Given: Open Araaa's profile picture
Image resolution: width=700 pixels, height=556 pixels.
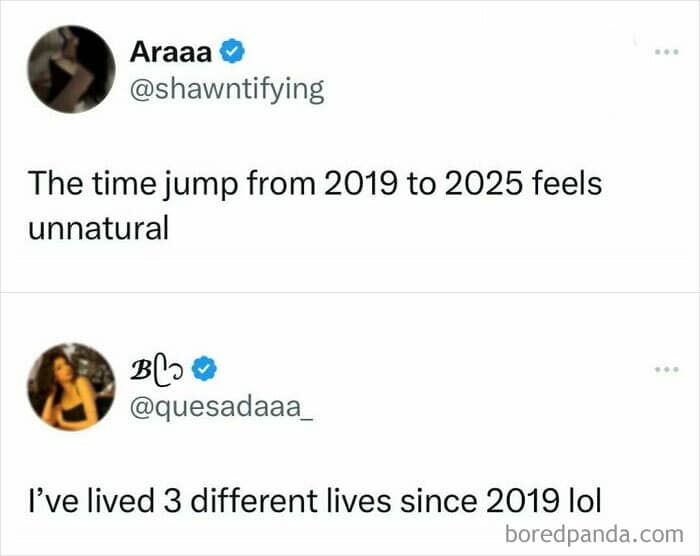Looking at the screenshot, I should pyautogui.click(x=71, y=69).
